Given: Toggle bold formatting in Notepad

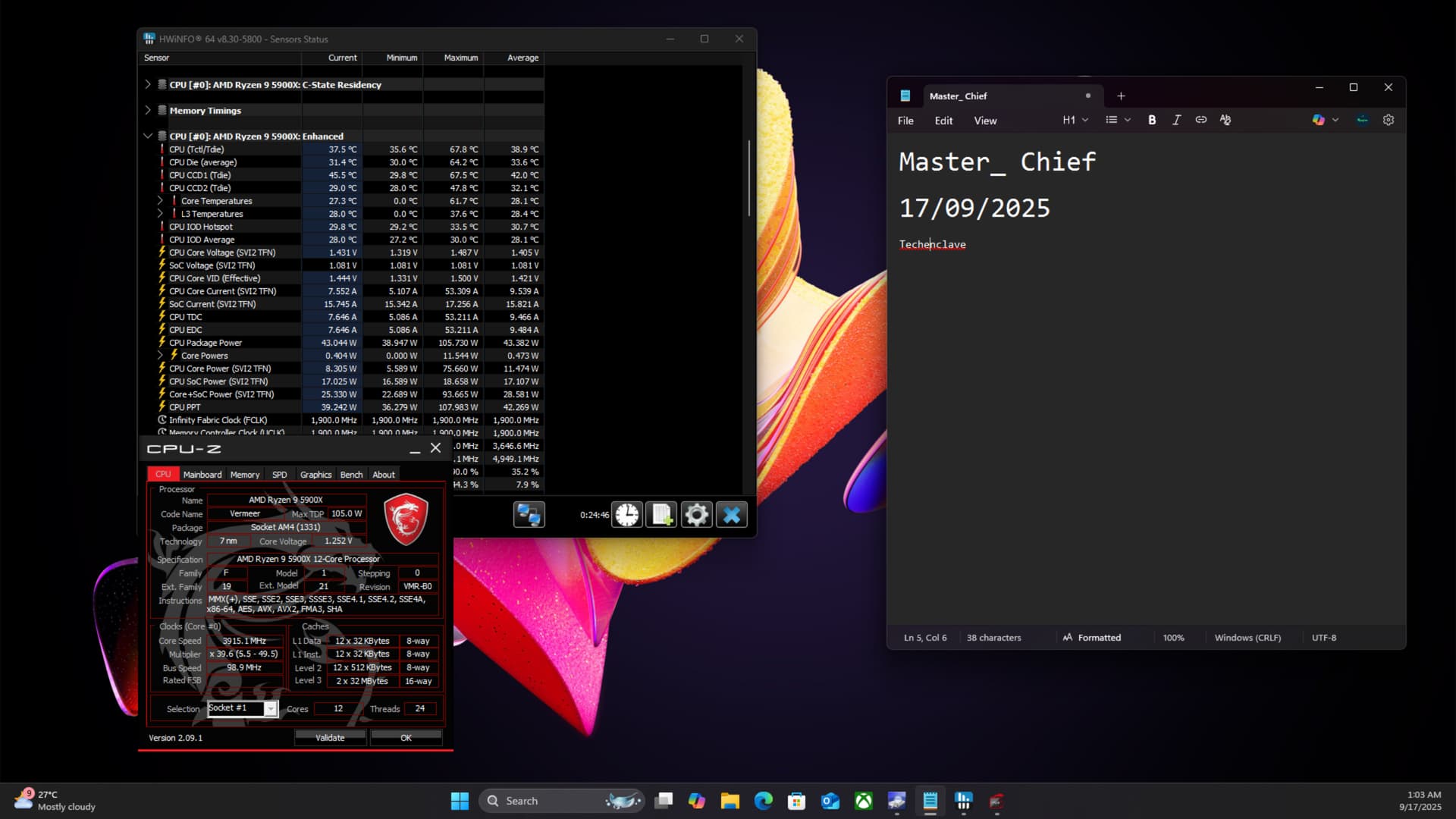Looking at the screenshot, I should click(1152, 120).
